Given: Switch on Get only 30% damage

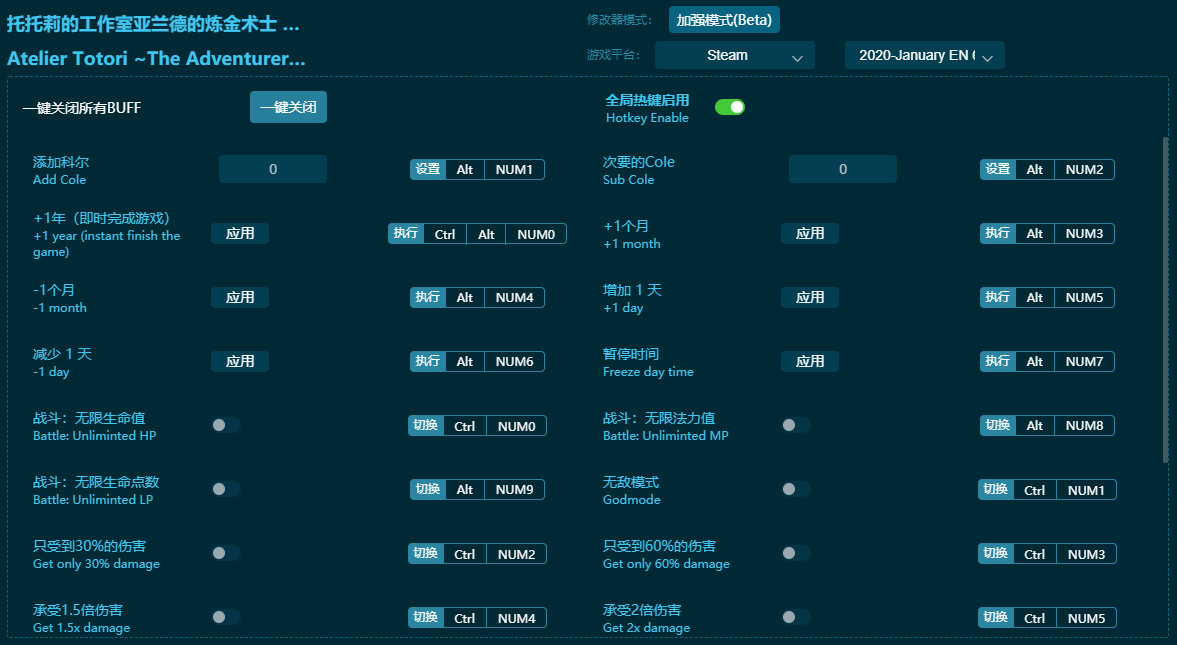Looking at the screenshot, I should pyautogui.click(x=226, y=553).
